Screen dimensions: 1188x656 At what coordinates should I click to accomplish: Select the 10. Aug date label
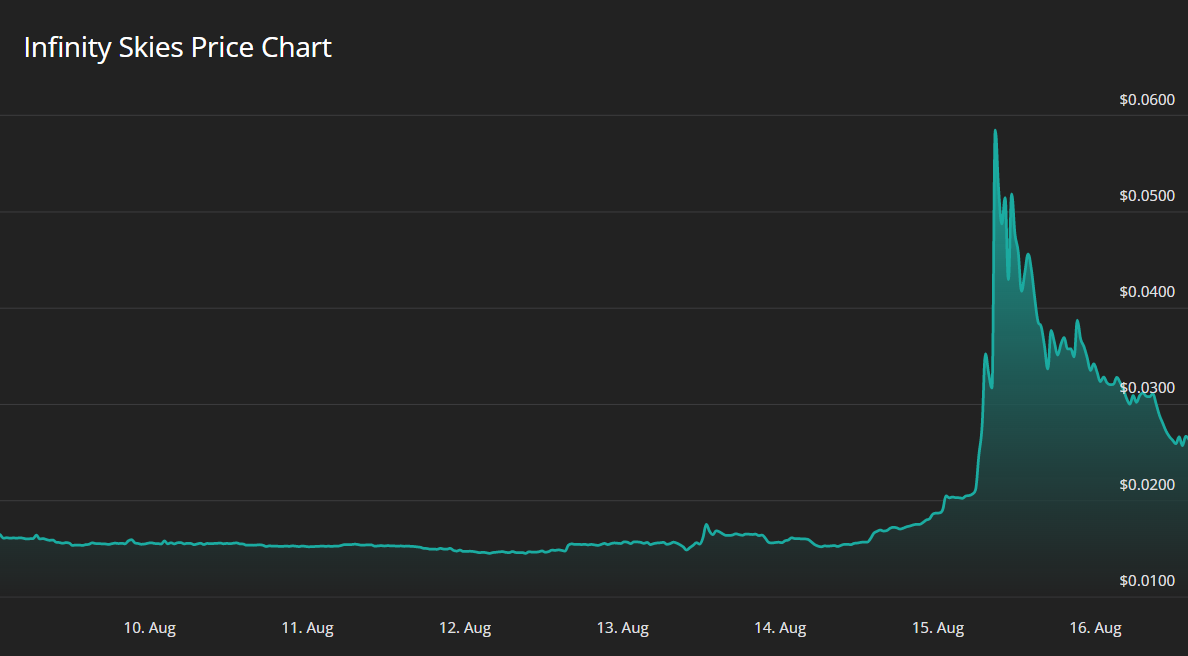(x=150, y=628)
